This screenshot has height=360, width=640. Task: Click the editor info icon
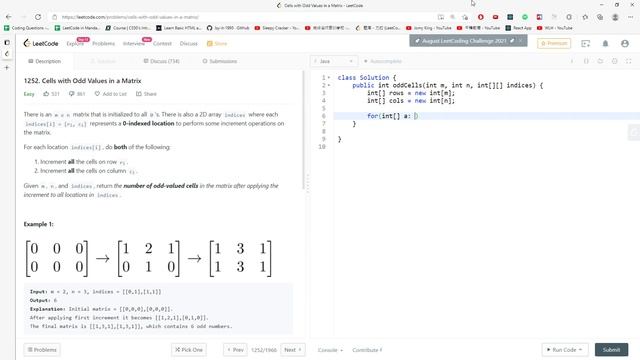click(x=572, y=61)
